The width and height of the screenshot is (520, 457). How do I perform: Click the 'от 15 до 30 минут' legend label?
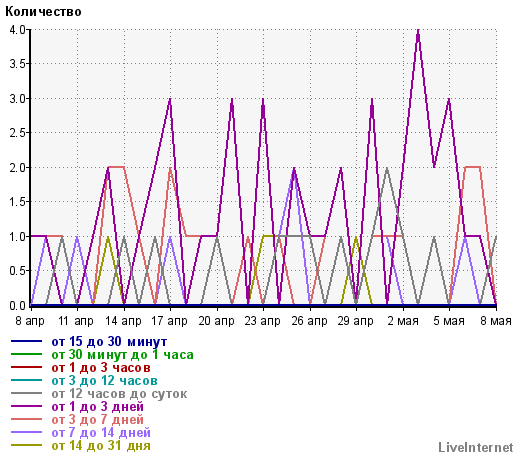click(109, 342)
